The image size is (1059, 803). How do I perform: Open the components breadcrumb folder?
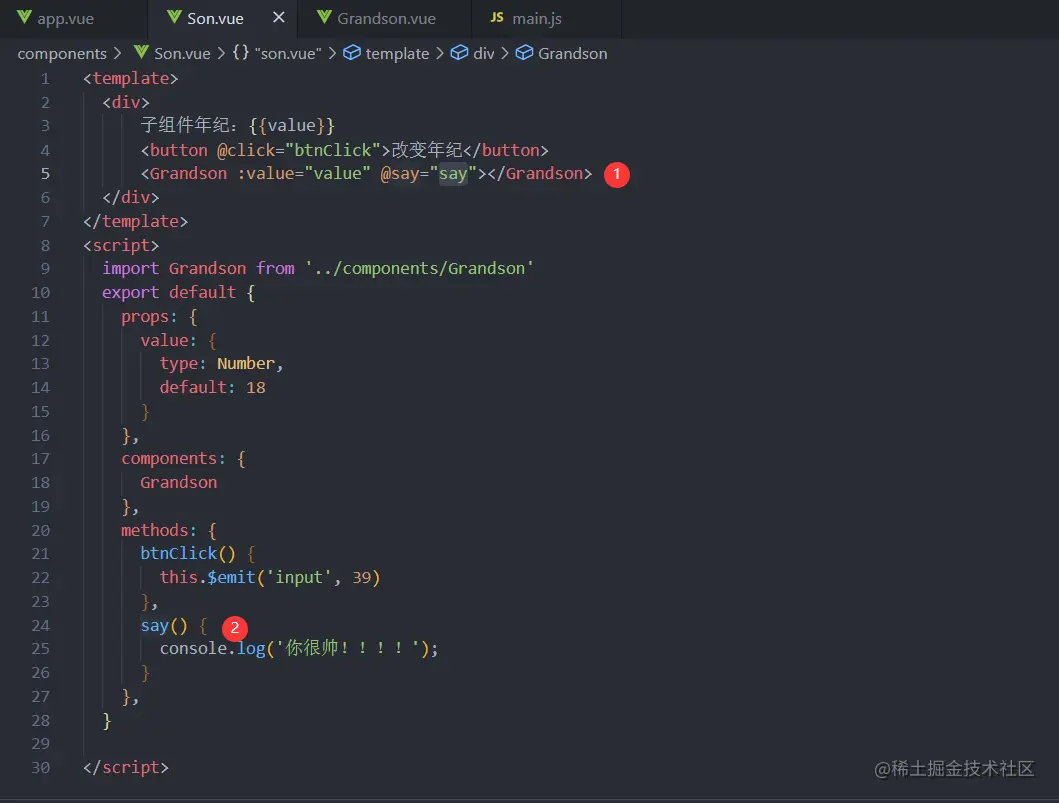pyautogui.click(x=61, y=53)
